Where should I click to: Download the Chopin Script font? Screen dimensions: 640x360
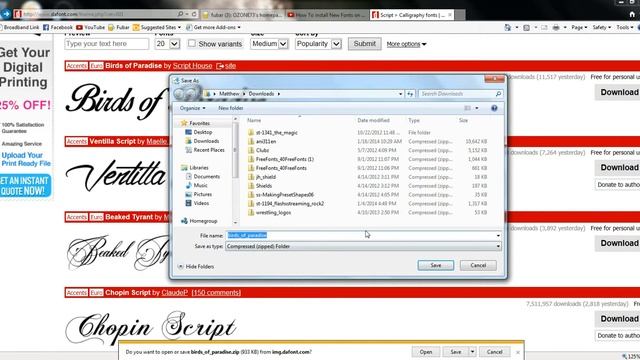(618, 319)
